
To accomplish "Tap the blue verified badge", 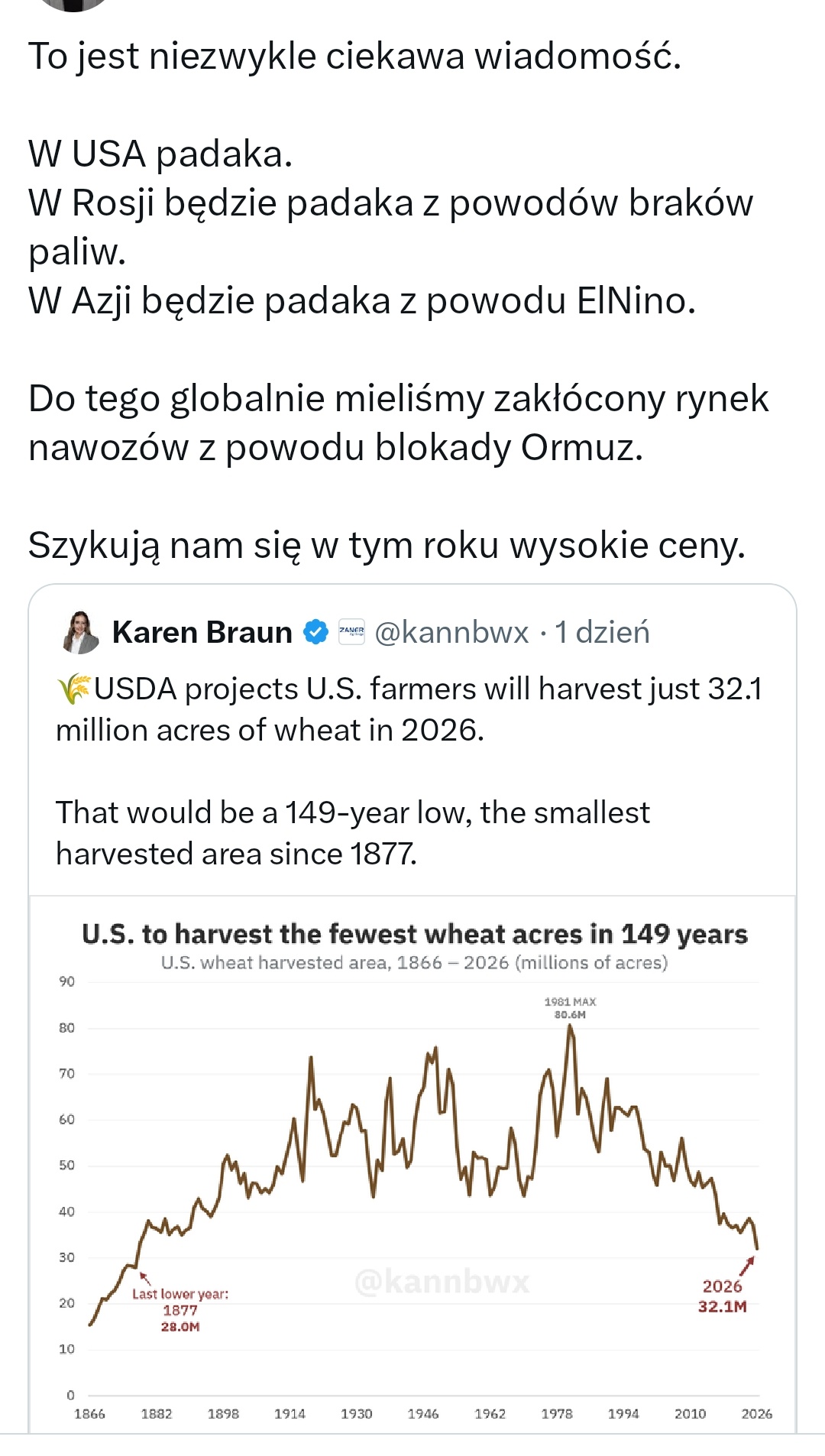I will point(315,633).
